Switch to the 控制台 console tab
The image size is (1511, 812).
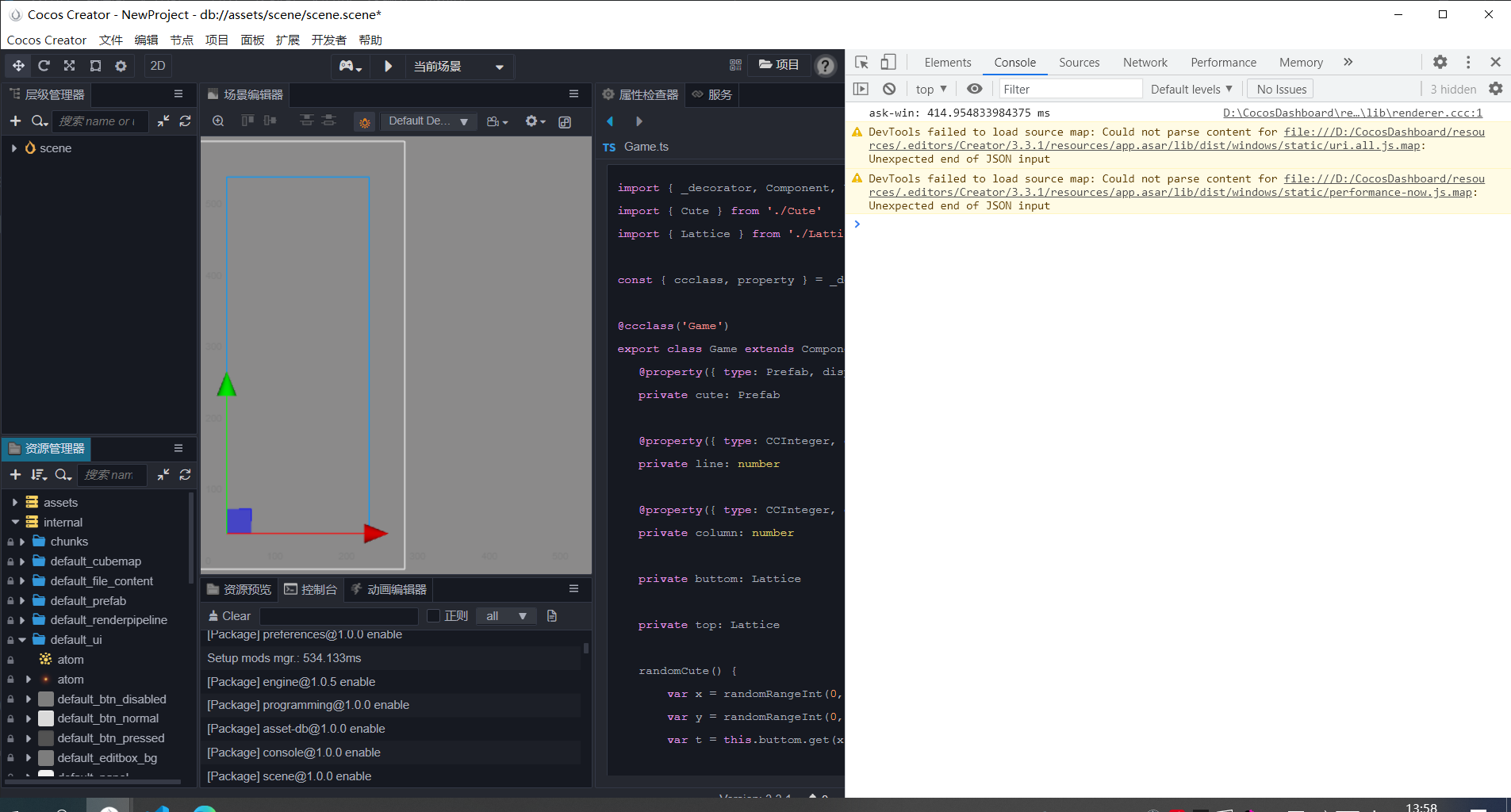(x=311, y=589)
